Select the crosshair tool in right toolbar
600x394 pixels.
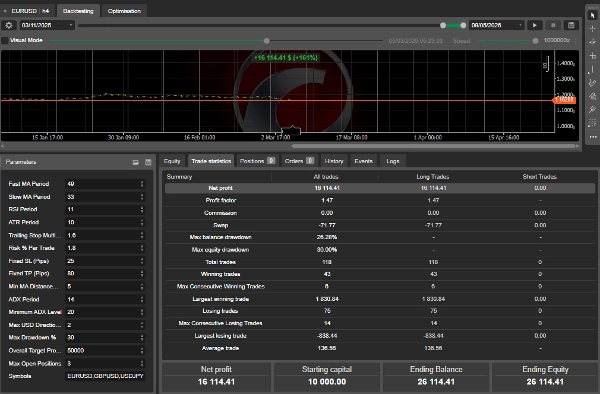click(x=593, y=29)
